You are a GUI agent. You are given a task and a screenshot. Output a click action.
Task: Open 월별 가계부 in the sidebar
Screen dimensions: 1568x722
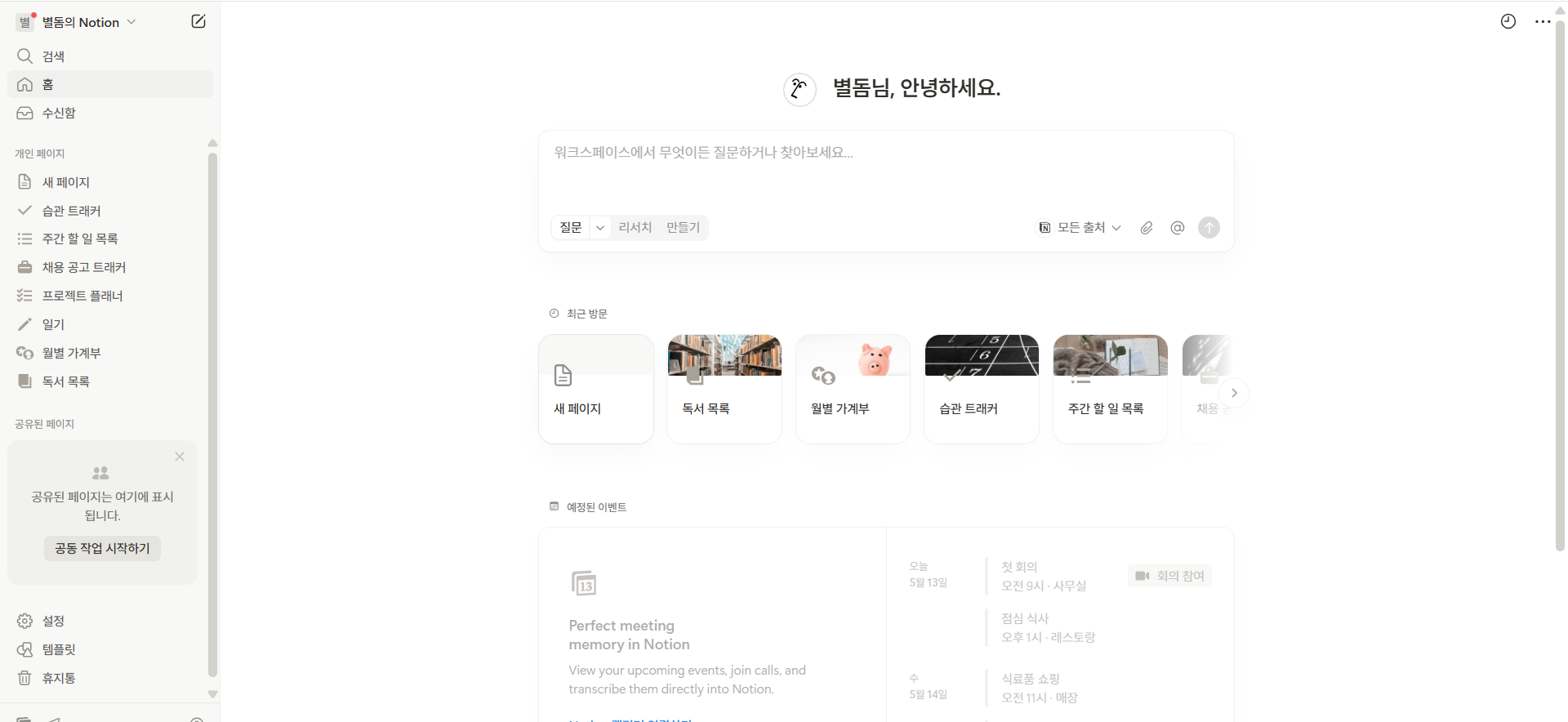108,353
